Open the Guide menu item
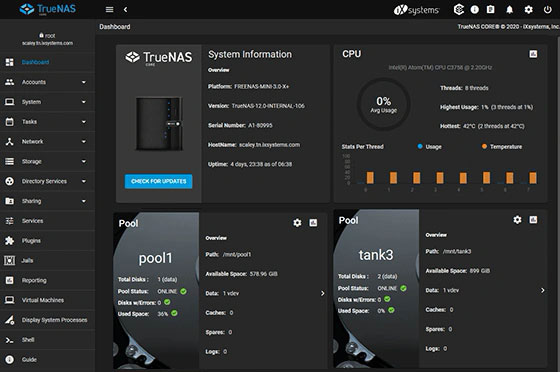This screenshot has height=372, width=560. pos(47,360)
